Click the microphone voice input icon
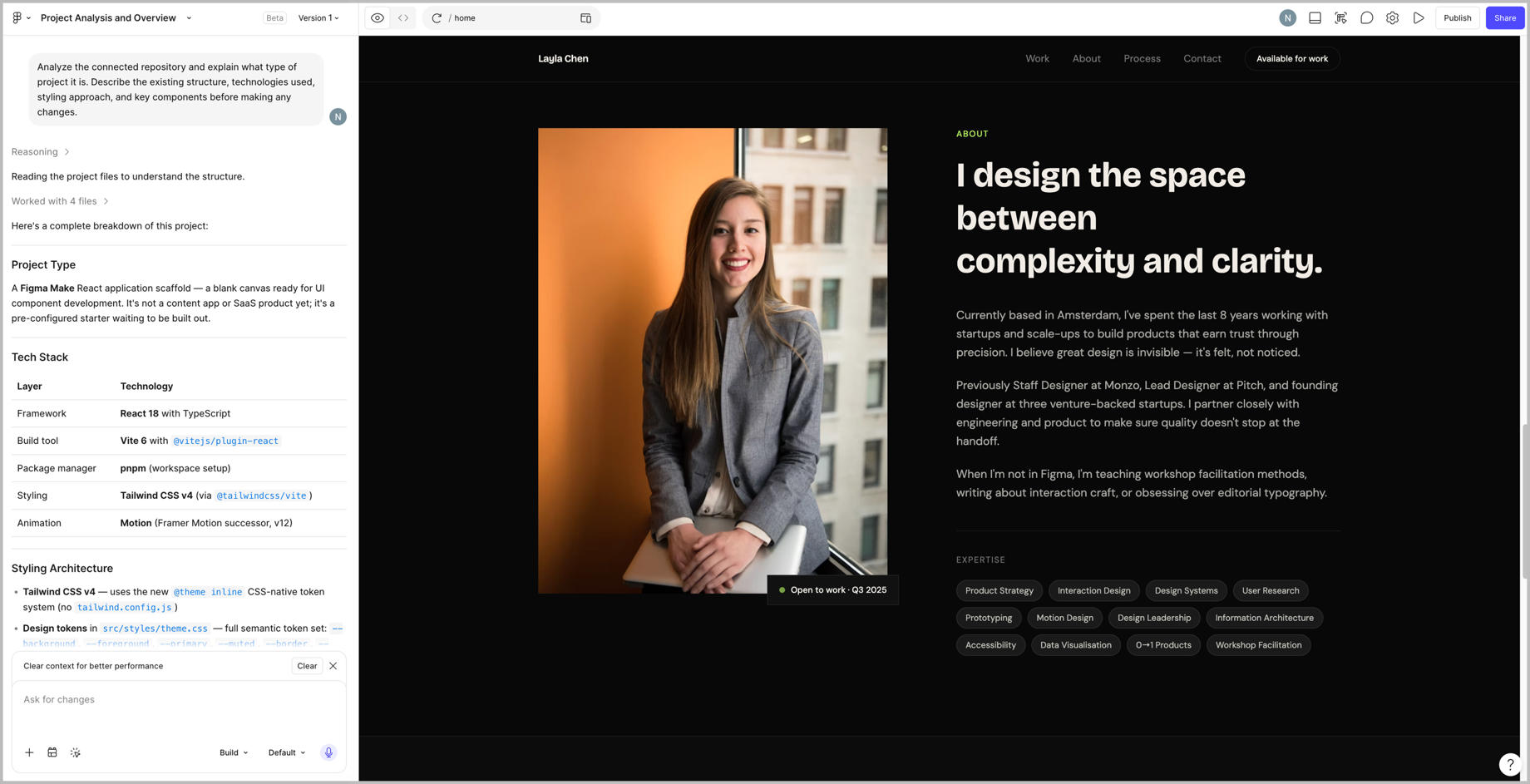Viewport: 1530px width, 784px height. click(x=328, y=752)
